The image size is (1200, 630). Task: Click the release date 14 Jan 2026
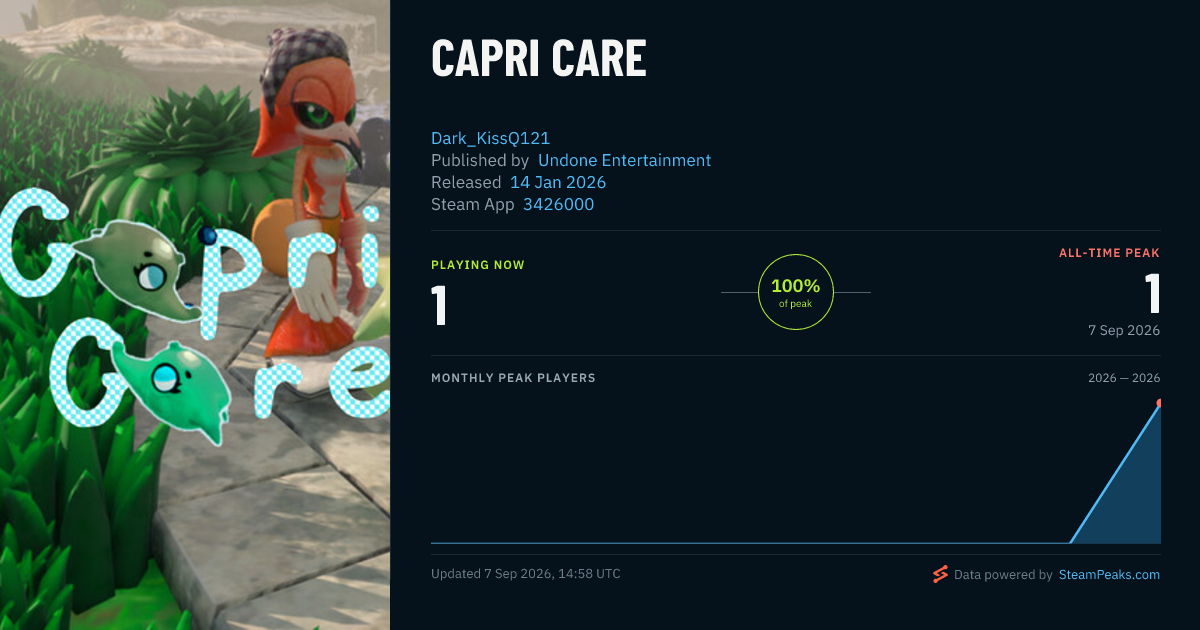pyautogui.click(x=558, y=182)
